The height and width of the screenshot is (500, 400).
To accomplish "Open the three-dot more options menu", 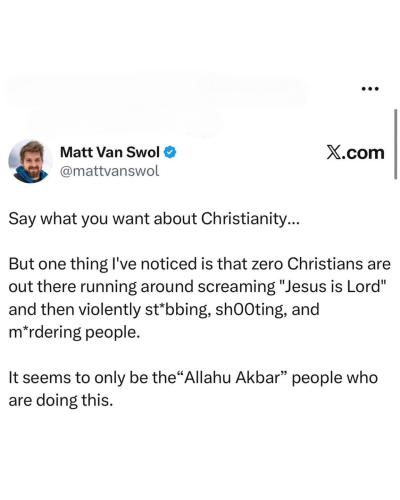I will tap(370, 89).
